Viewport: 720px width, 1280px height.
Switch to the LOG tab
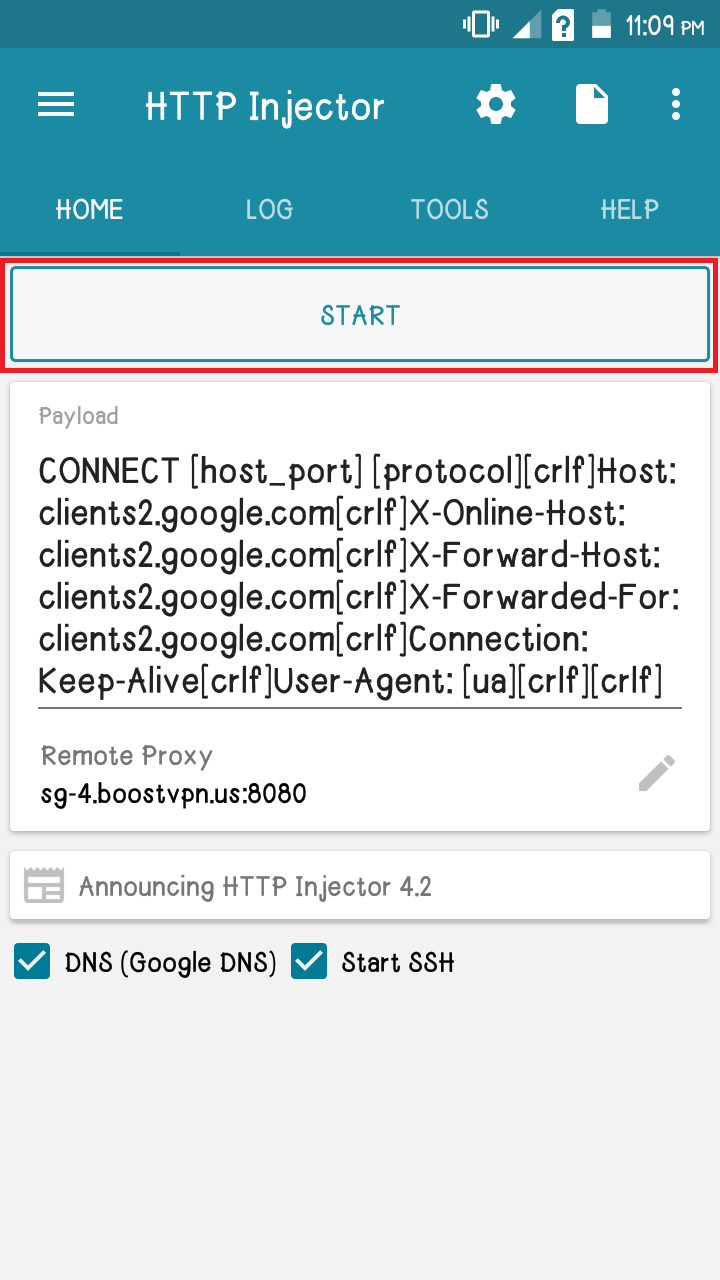tap(270, 209)
